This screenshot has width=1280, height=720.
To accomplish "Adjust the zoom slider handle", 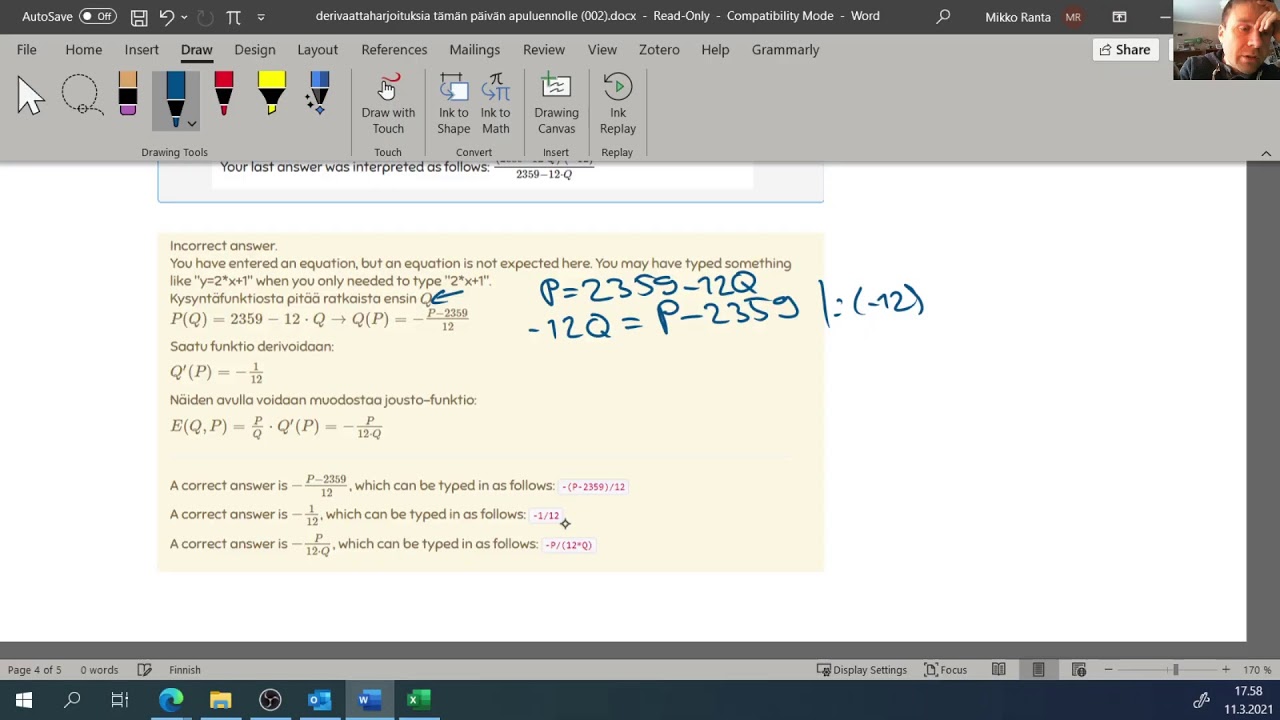I will (x=1175, y=670).
